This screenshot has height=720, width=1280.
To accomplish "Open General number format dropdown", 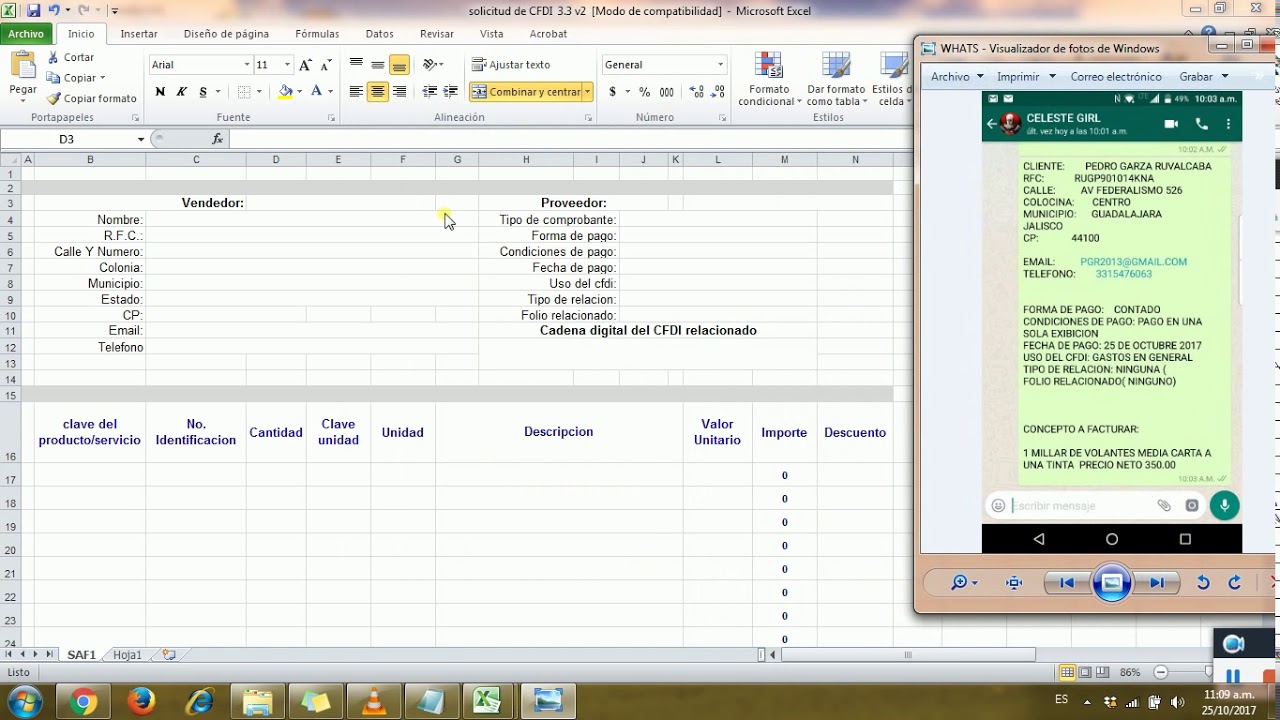I will coord(720,65).
